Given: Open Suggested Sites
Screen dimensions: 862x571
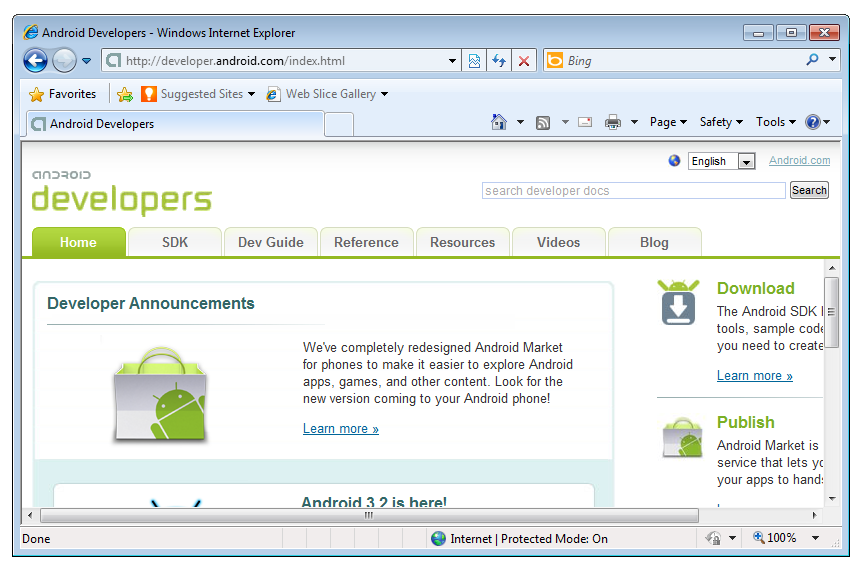Looking at the screenshot, I should click(198, 94).
